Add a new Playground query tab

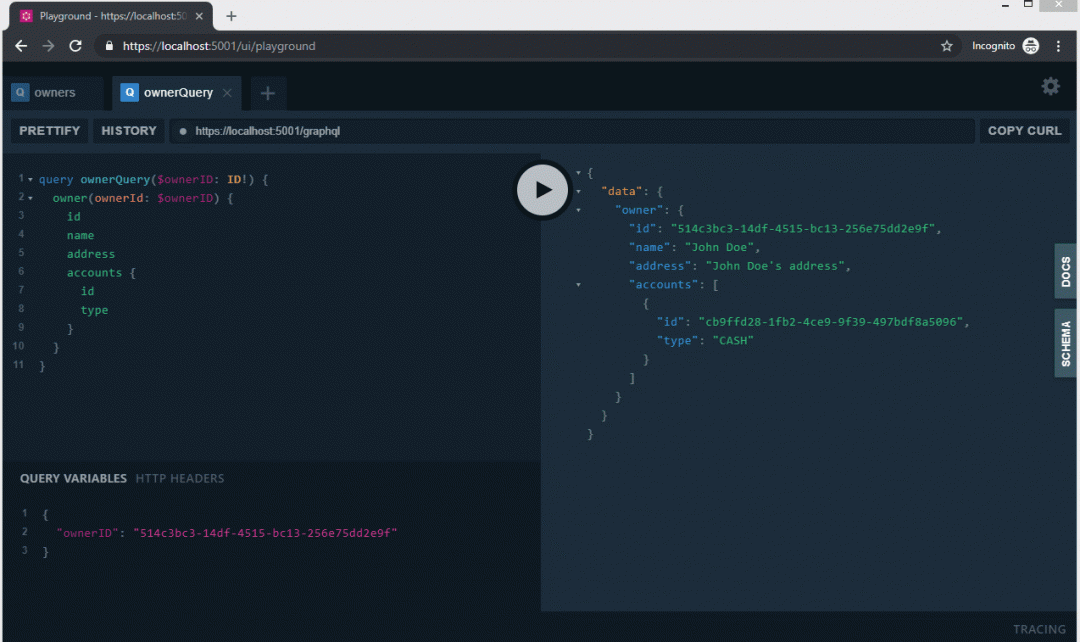point(267,93)
